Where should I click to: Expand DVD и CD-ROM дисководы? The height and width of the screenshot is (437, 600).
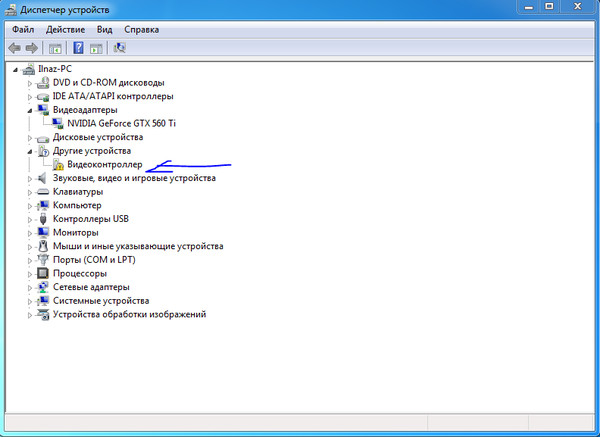(x=30, y=83)
